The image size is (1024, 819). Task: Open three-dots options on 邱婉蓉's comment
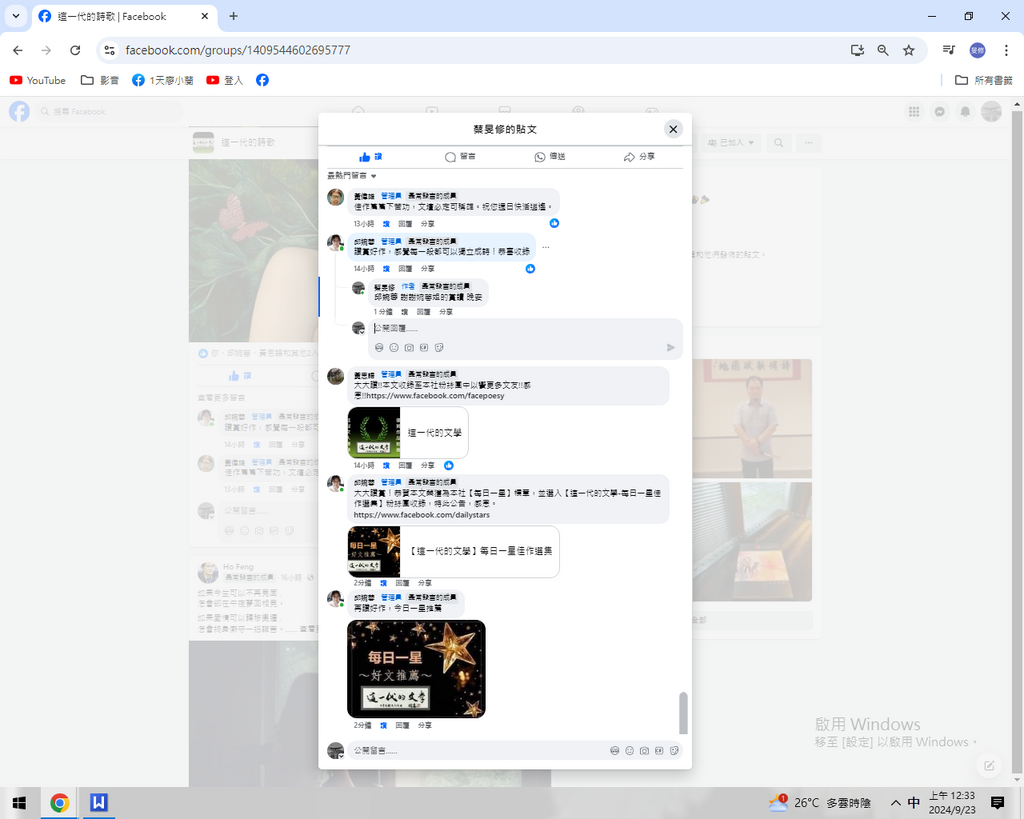(x=545, y=247)
